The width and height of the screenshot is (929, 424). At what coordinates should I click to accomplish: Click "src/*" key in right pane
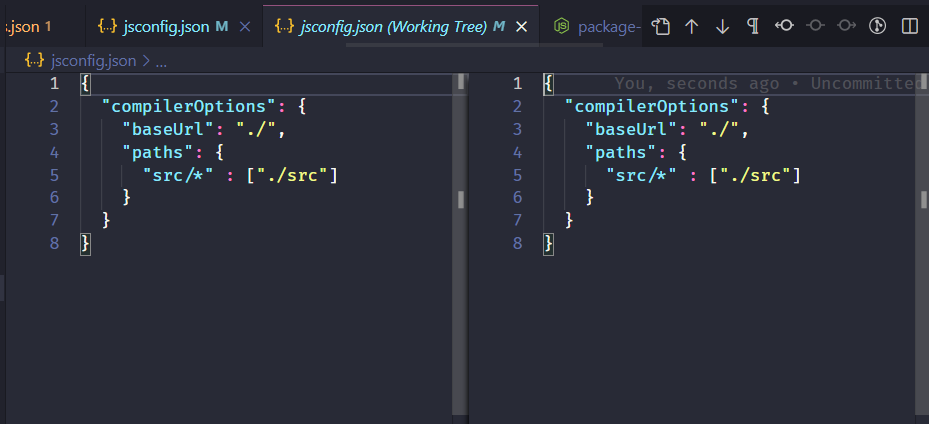tap(643, 175)
